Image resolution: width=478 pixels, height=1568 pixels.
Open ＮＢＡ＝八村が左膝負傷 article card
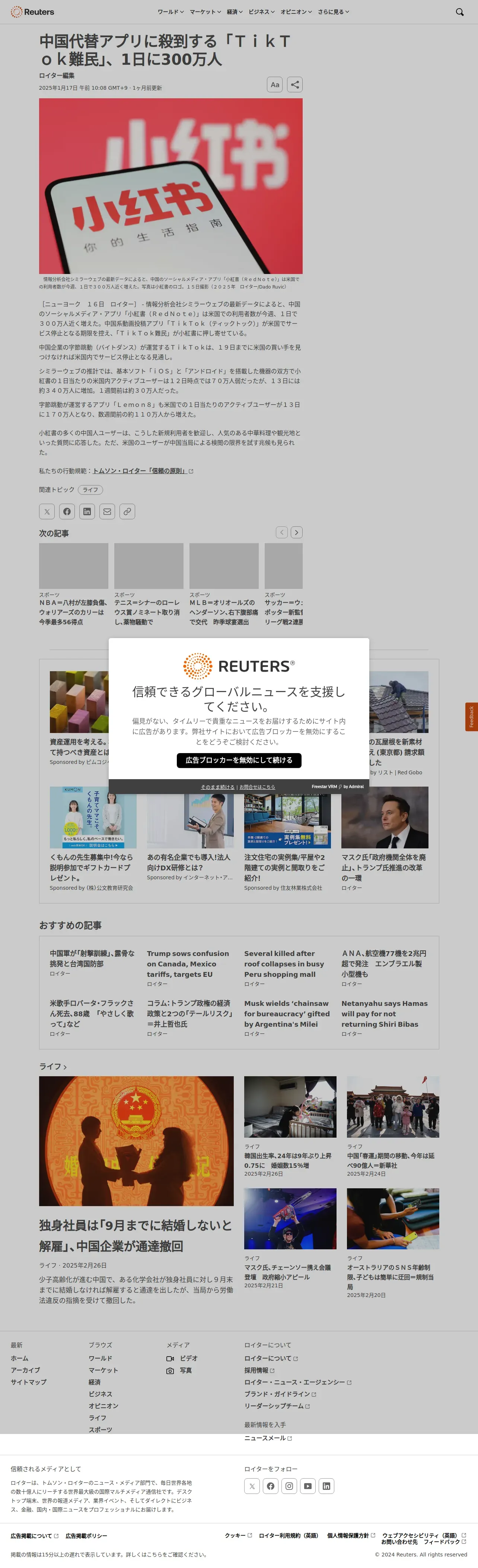pyautogui.click(x=74, y=584)
